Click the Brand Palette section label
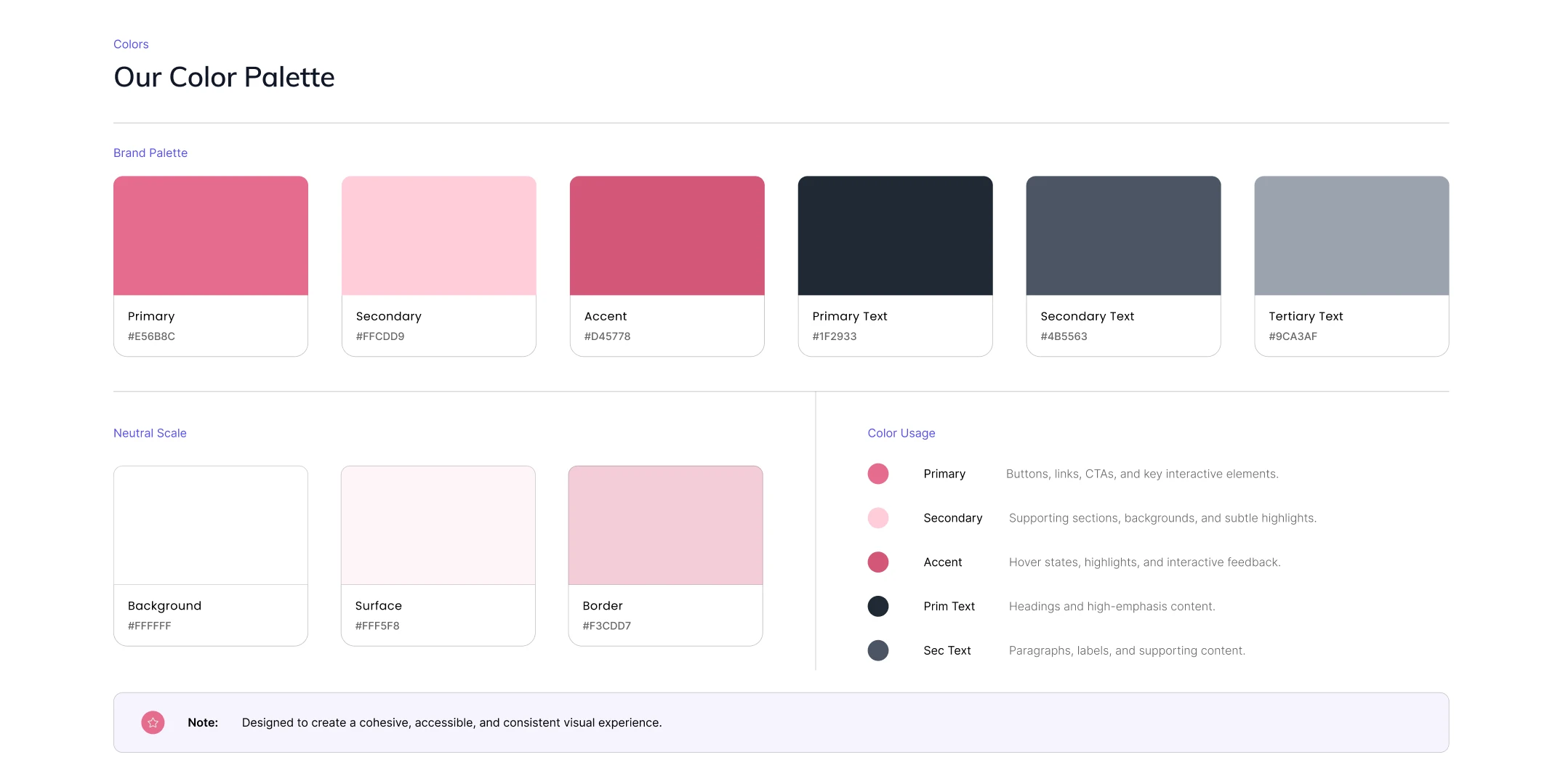The height and width of the screenshot is (784, 1563). [150, 153]
